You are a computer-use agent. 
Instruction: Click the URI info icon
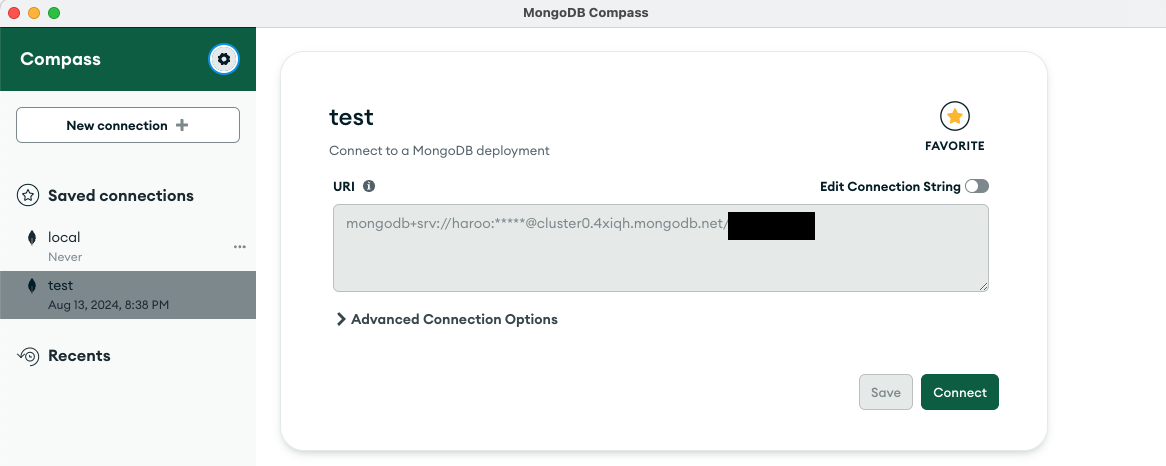point(369,186)
